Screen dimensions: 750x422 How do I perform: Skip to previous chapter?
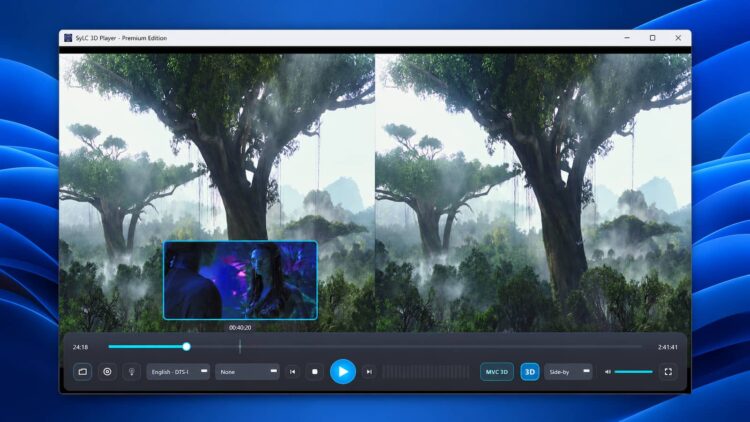coord(293,372)
